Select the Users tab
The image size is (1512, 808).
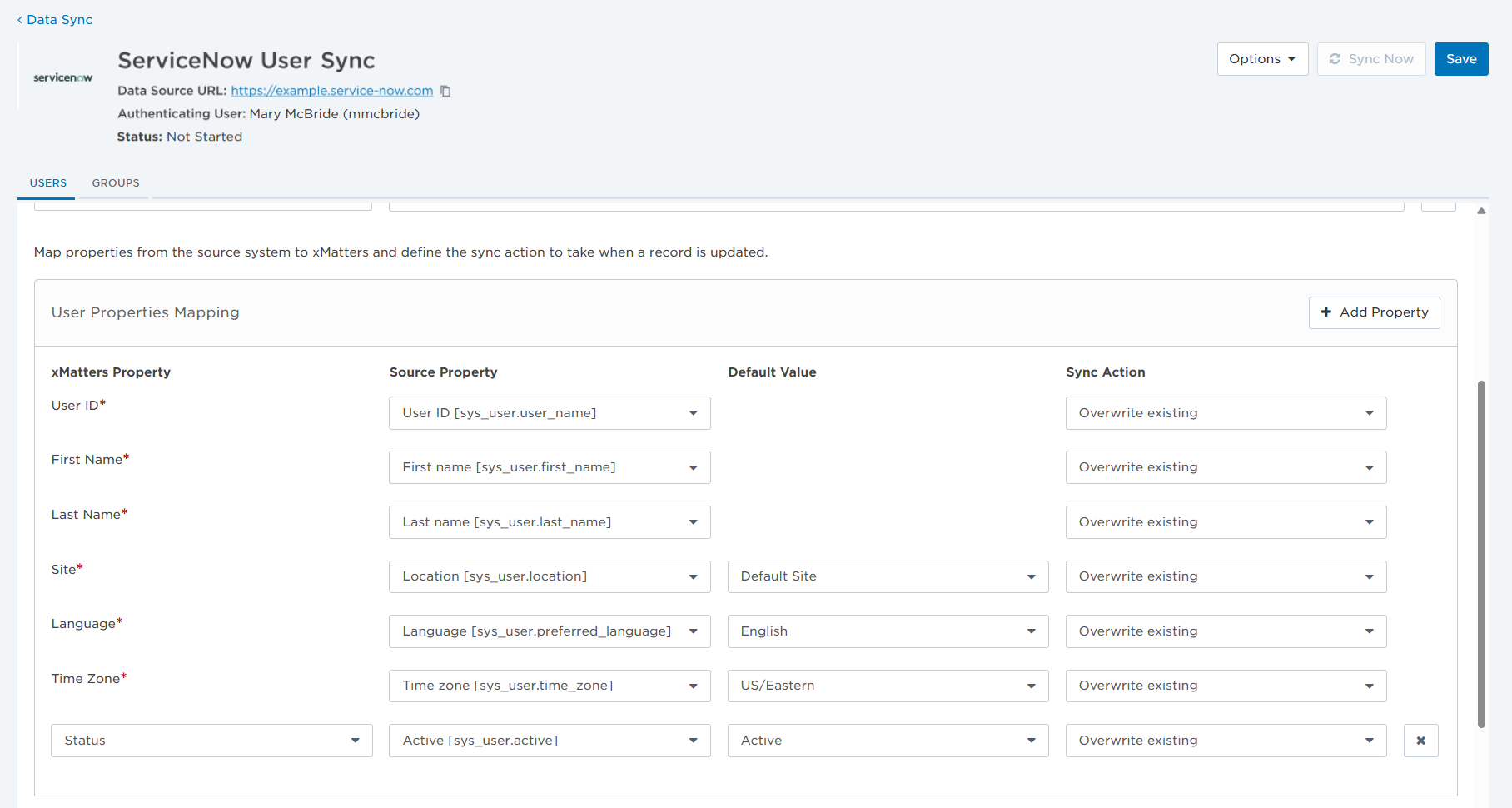48,182
